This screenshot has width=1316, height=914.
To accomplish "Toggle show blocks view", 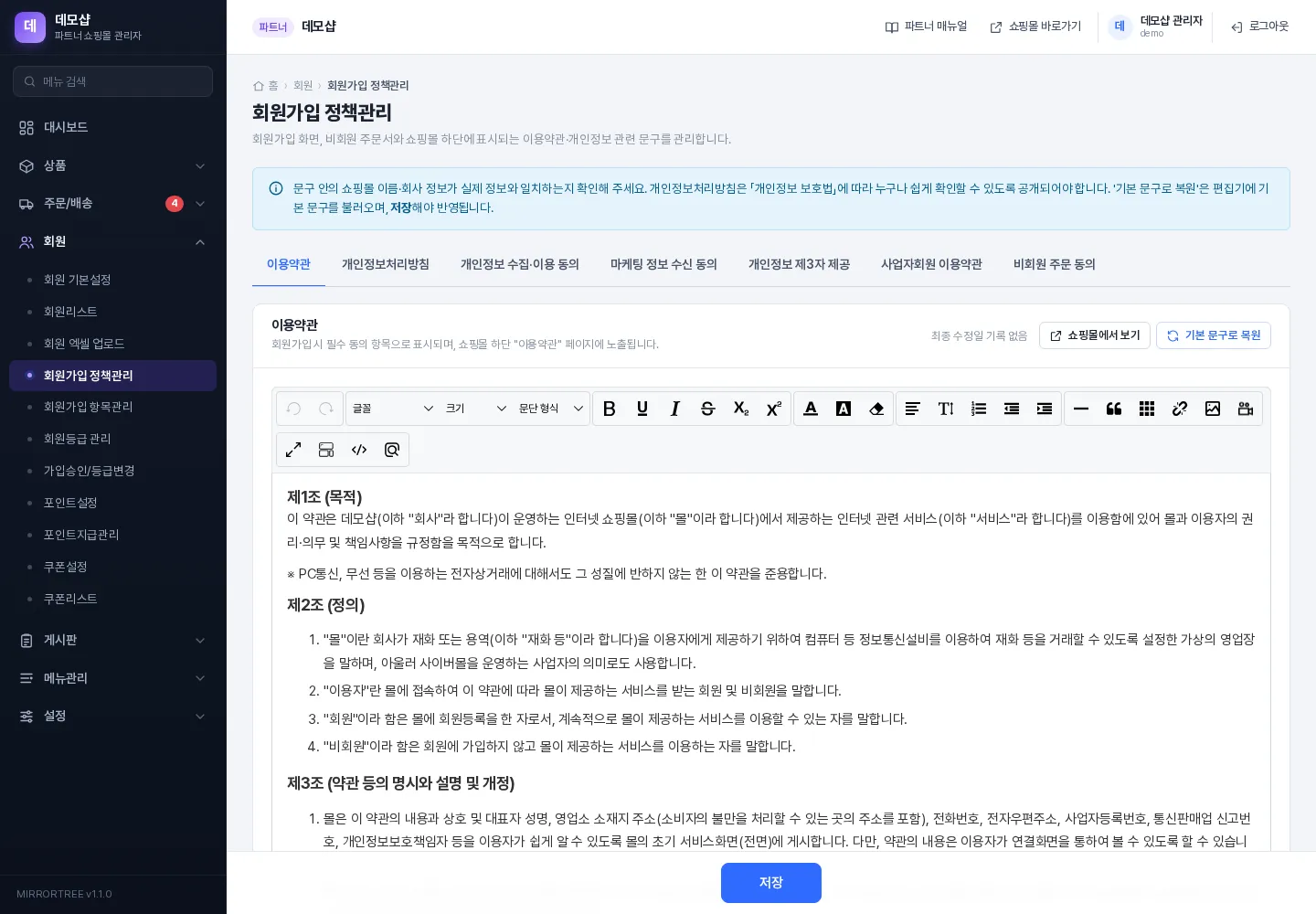I will click(x=326, y=450).
